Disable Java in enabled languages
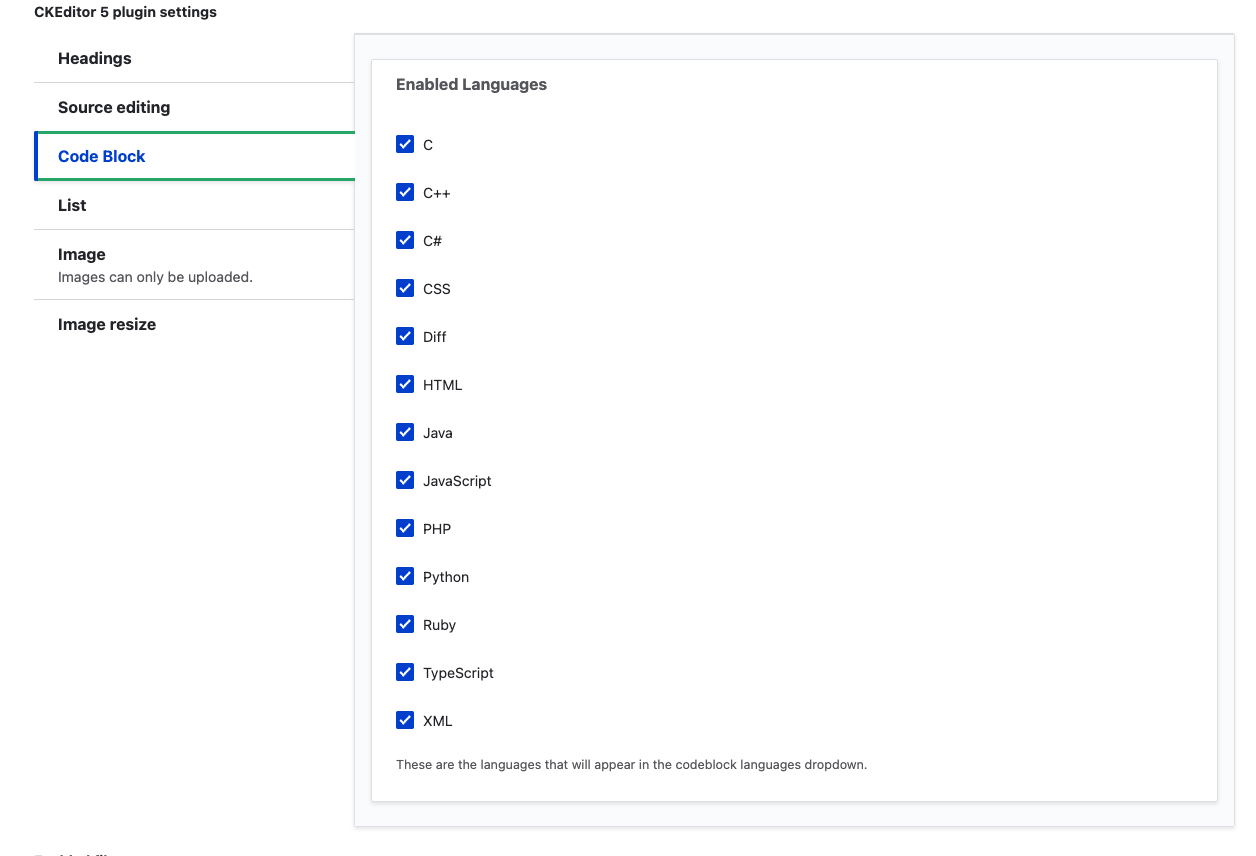Viewport: 1256px width, 856px height. coord(405,432)
